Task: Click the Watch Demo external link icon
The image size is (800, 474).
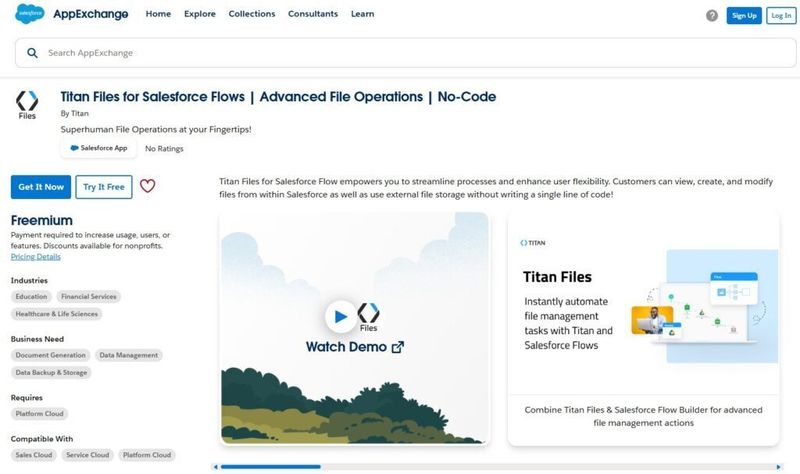Action: (397, 347)
